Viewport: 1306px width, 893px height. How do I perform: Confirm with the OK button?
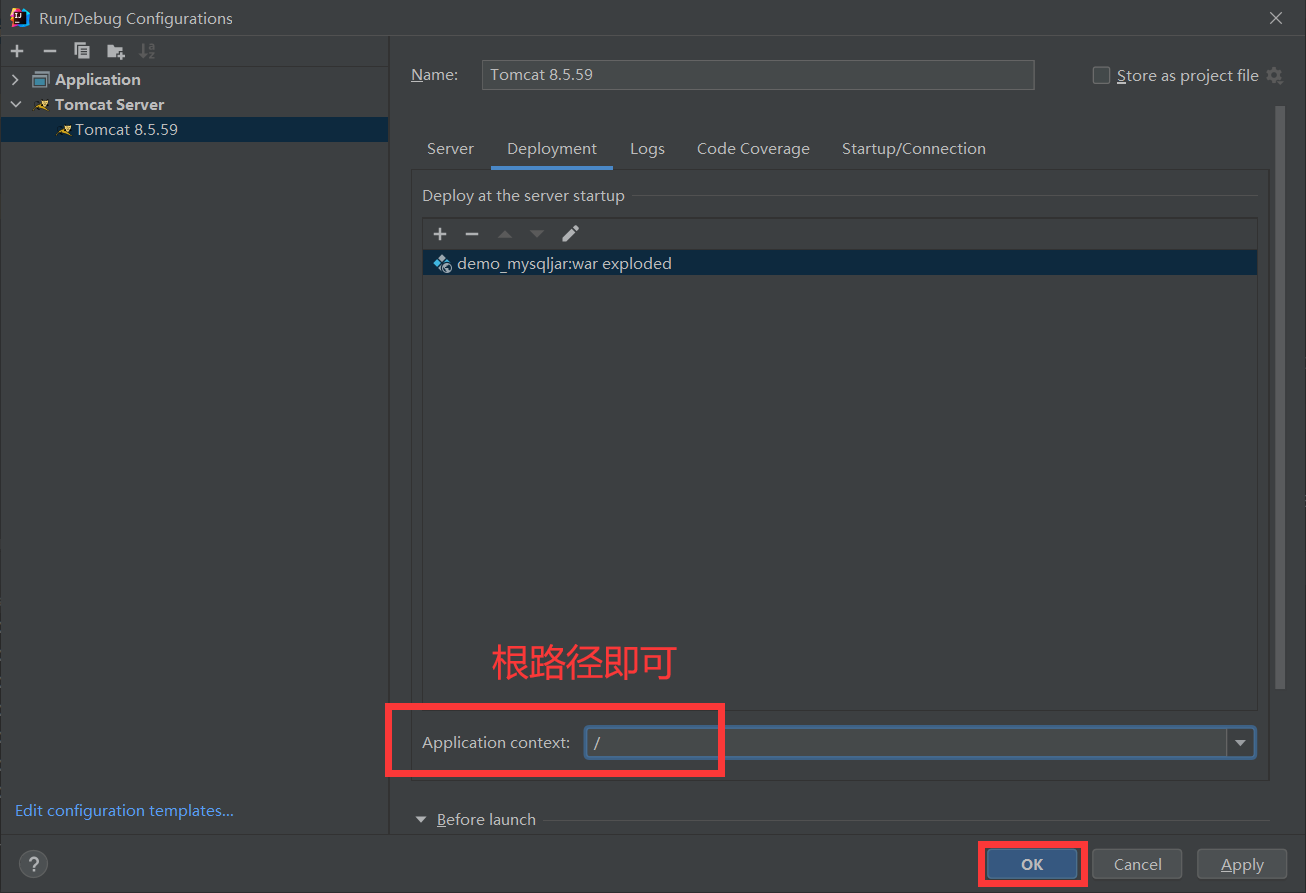coord(1032,864)
